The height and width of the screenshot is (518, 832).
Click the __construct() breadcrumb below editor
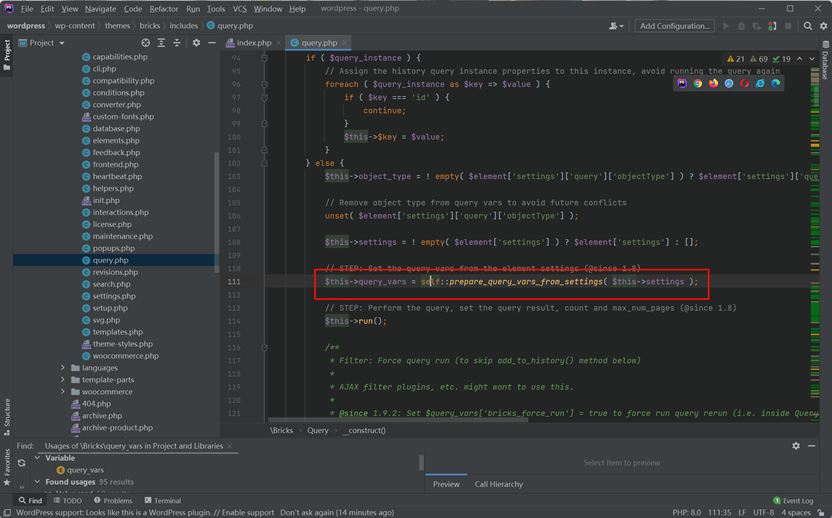click(364, 430)
